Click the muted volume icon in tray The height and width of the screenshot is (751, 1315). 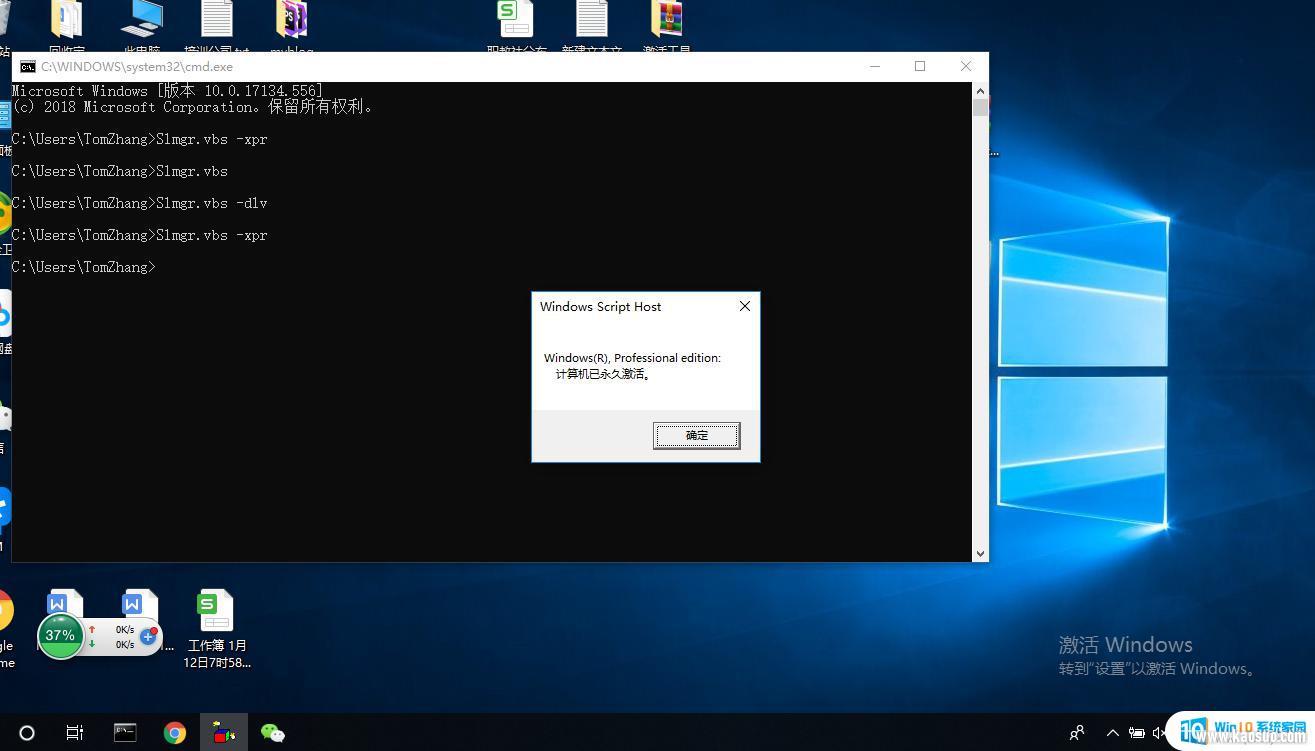(1160, 733)
